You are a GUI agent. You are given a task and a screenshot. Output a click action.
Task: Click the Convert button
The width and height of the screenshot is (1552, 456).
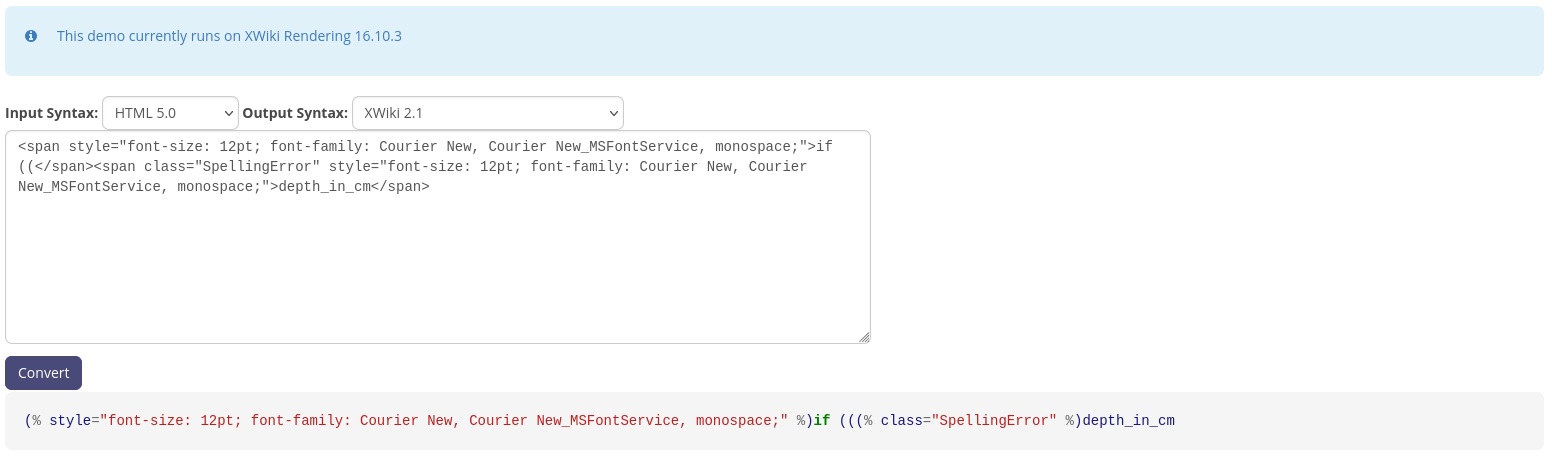[x=43, y=373]
